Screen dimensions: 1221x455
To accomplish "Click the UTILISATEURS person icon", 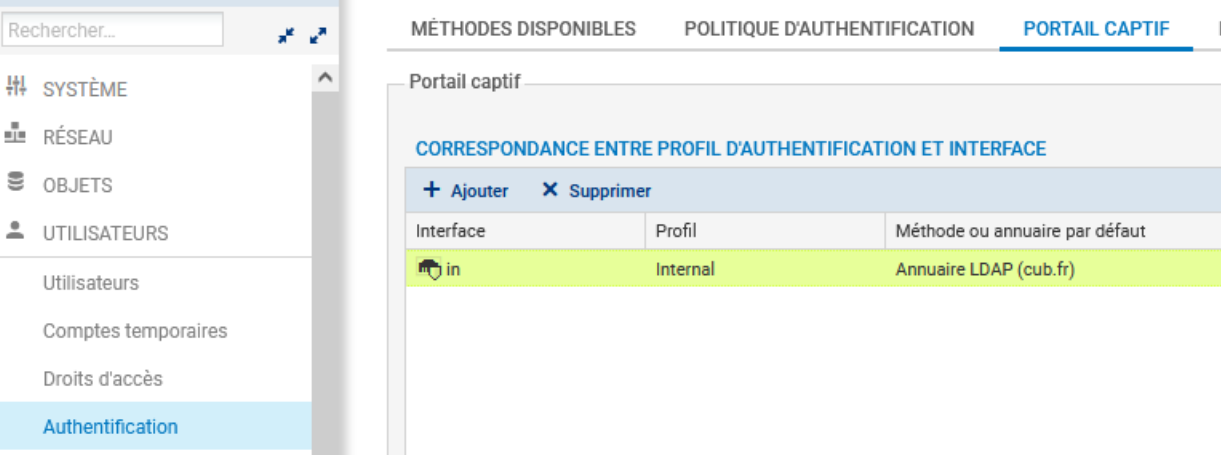I will pos(15,233).
